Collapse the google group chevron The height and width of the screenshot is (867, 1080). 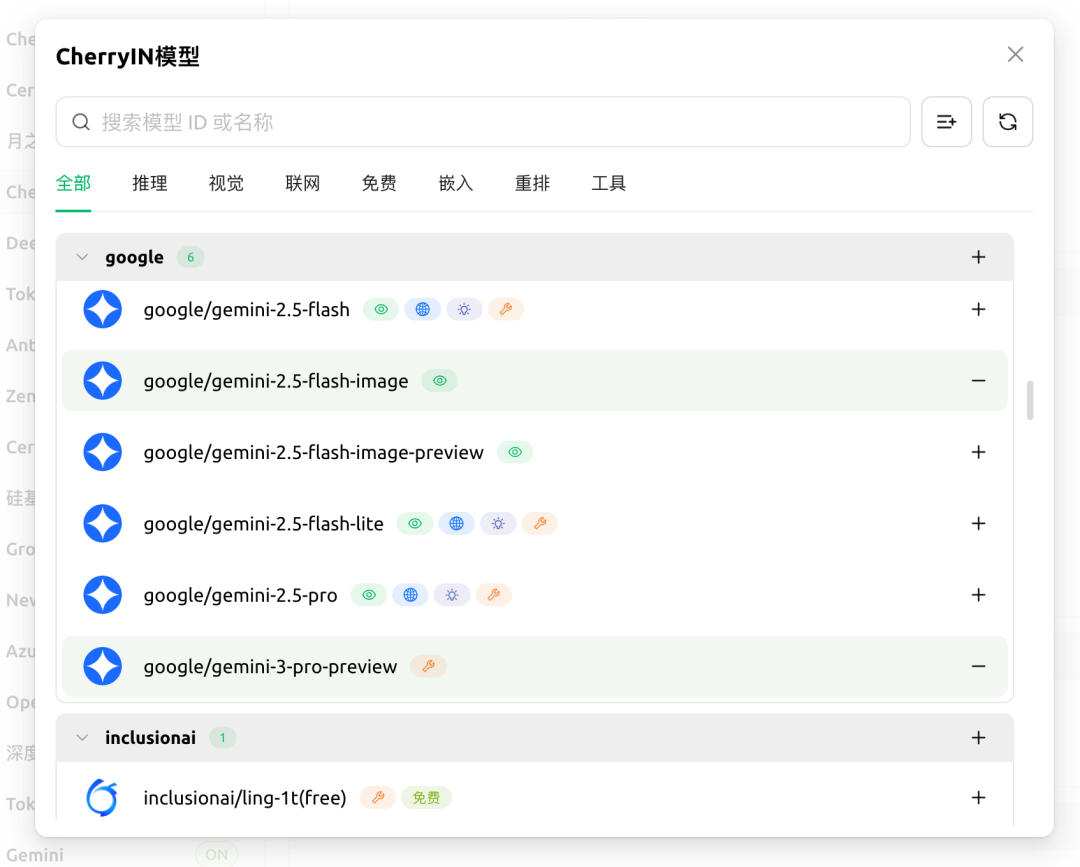82,257
